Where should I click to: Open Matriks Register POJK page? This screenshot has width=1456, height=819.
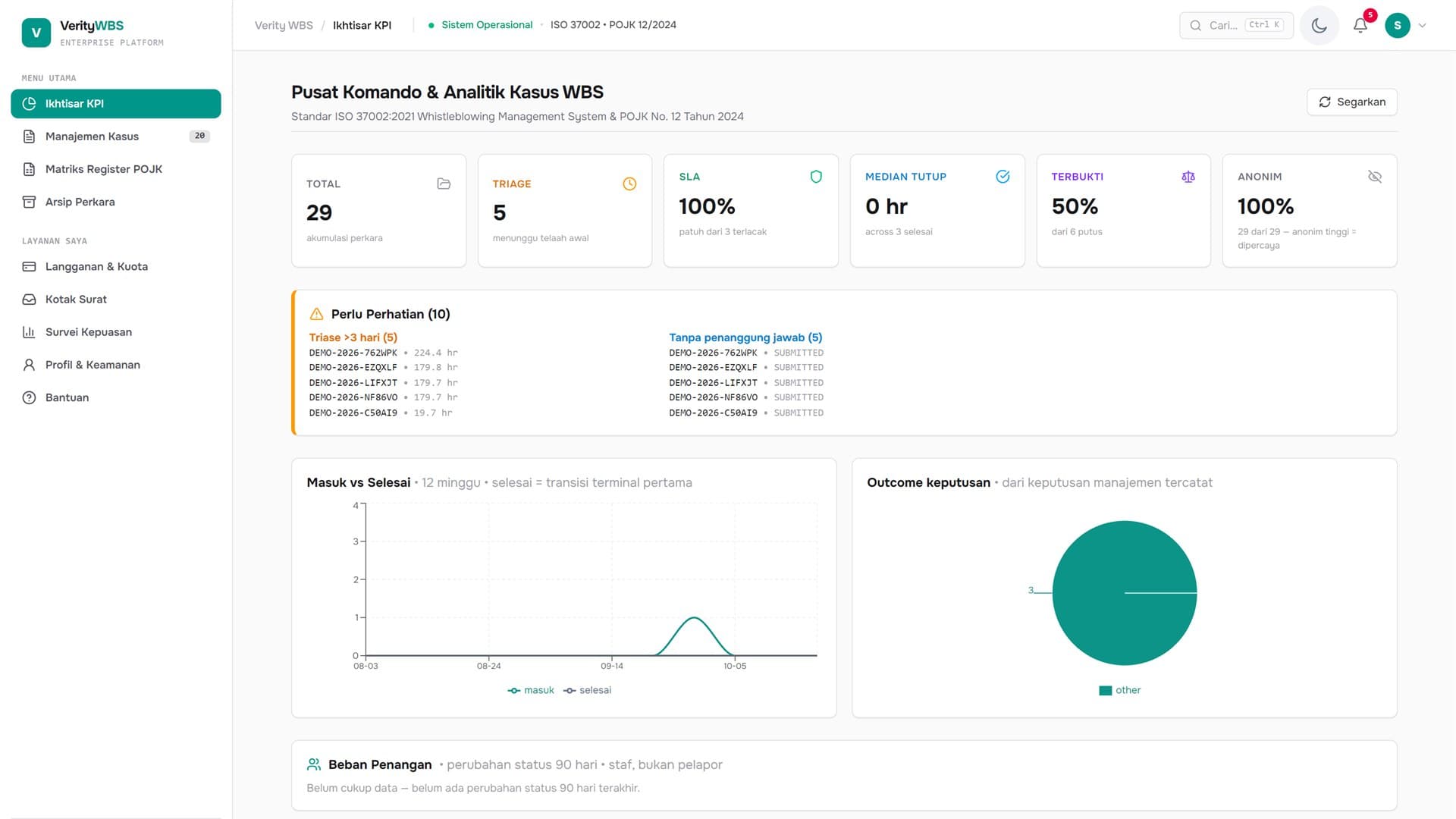point(116,169)
